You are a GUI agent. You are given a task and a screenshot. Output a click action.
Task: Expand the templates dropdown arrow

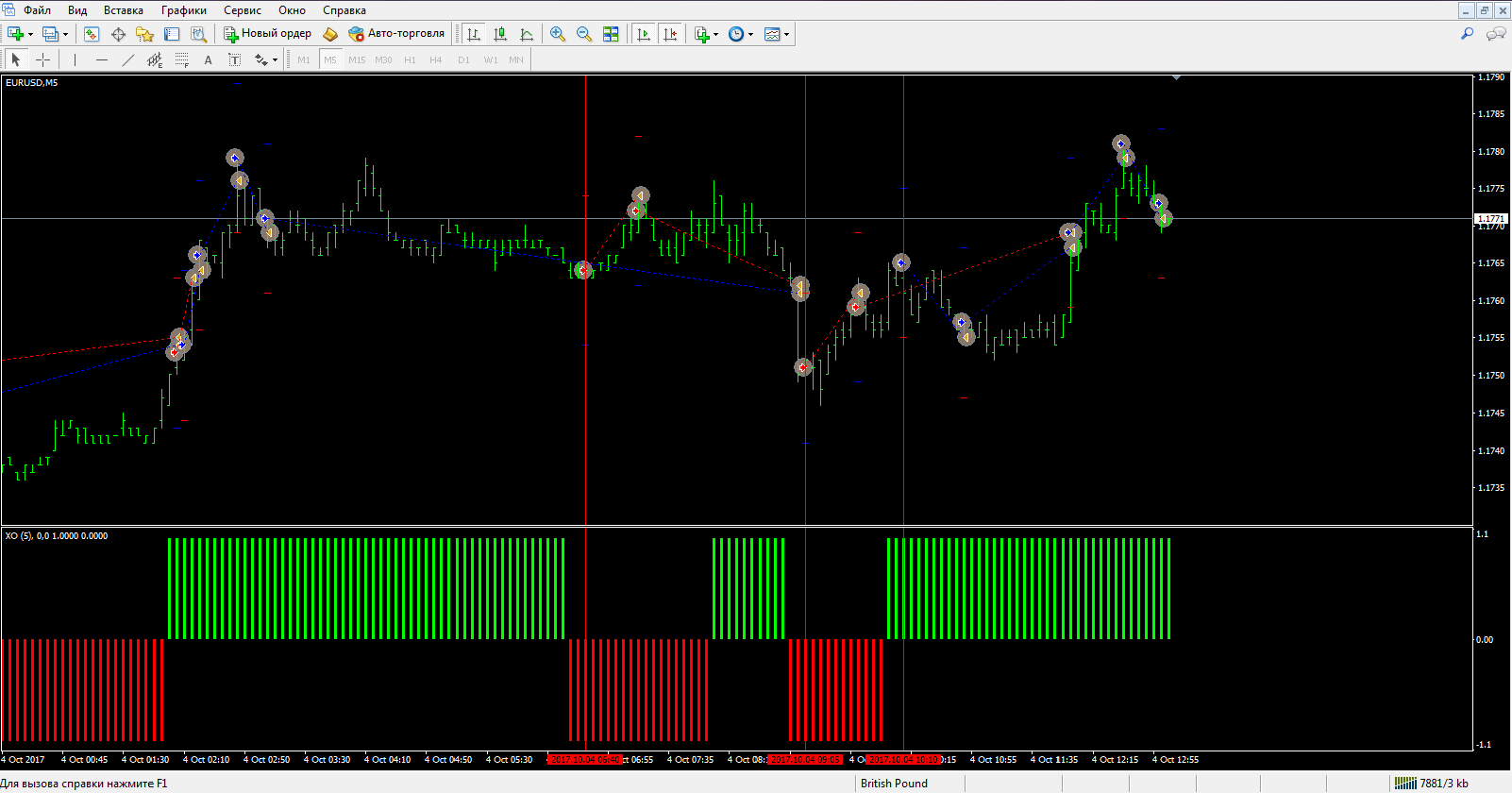tap(786, 34)
